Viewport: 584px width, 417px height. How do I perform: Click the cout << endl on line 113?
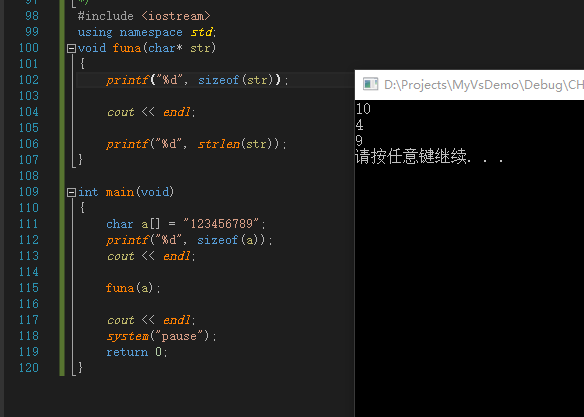(151, 256)
